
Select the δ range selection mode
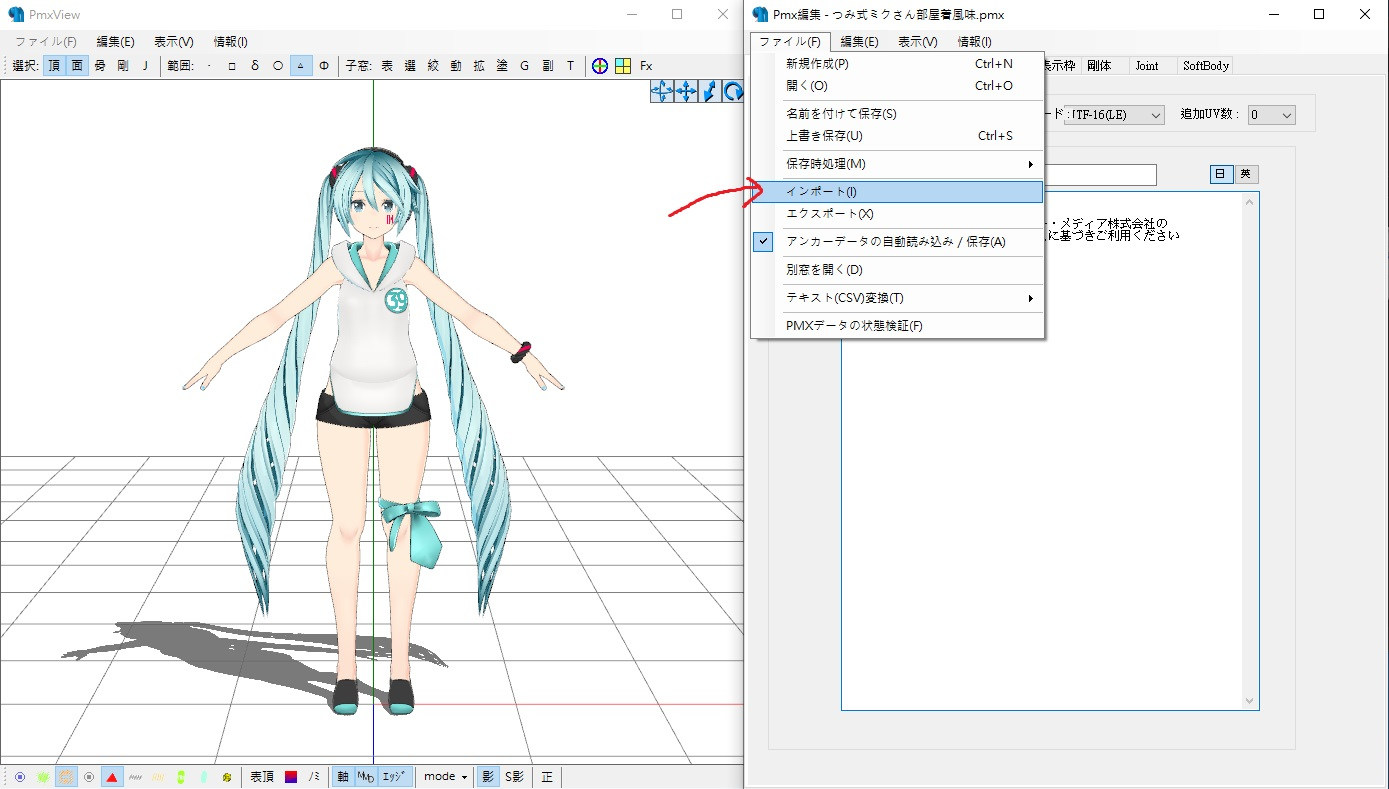(255, 66)
